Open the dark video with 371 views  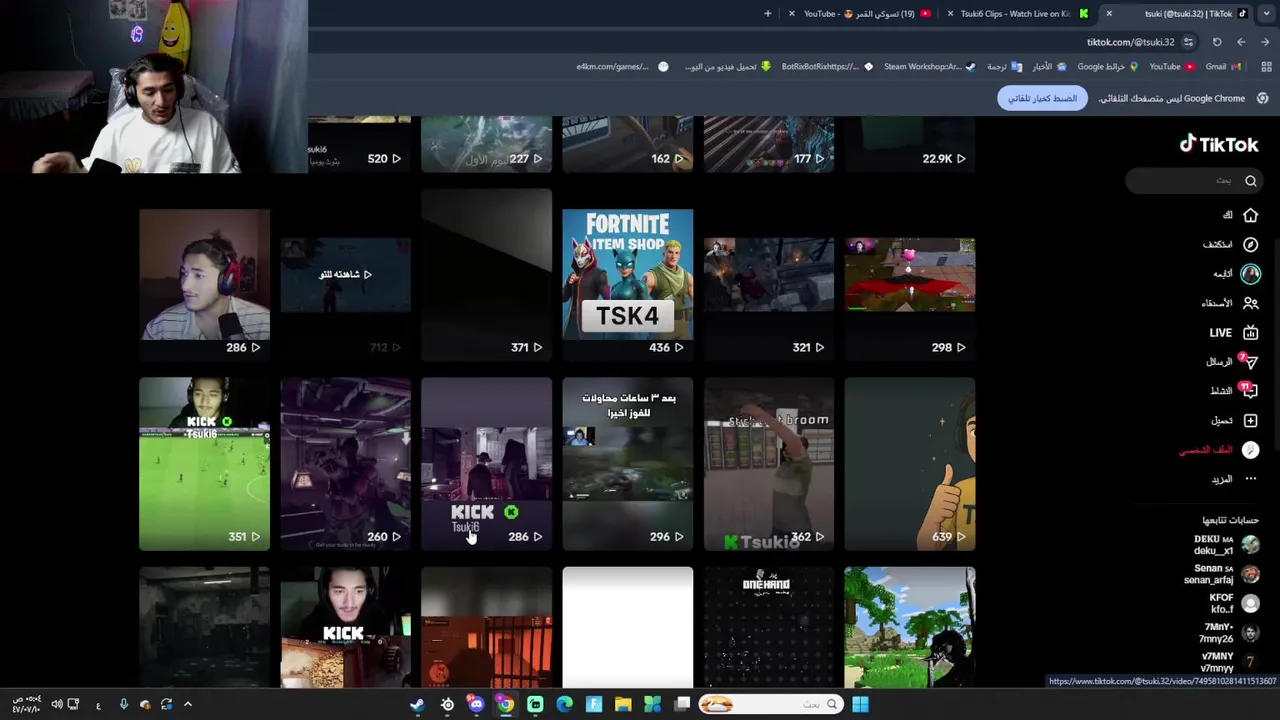click(486, 275)
